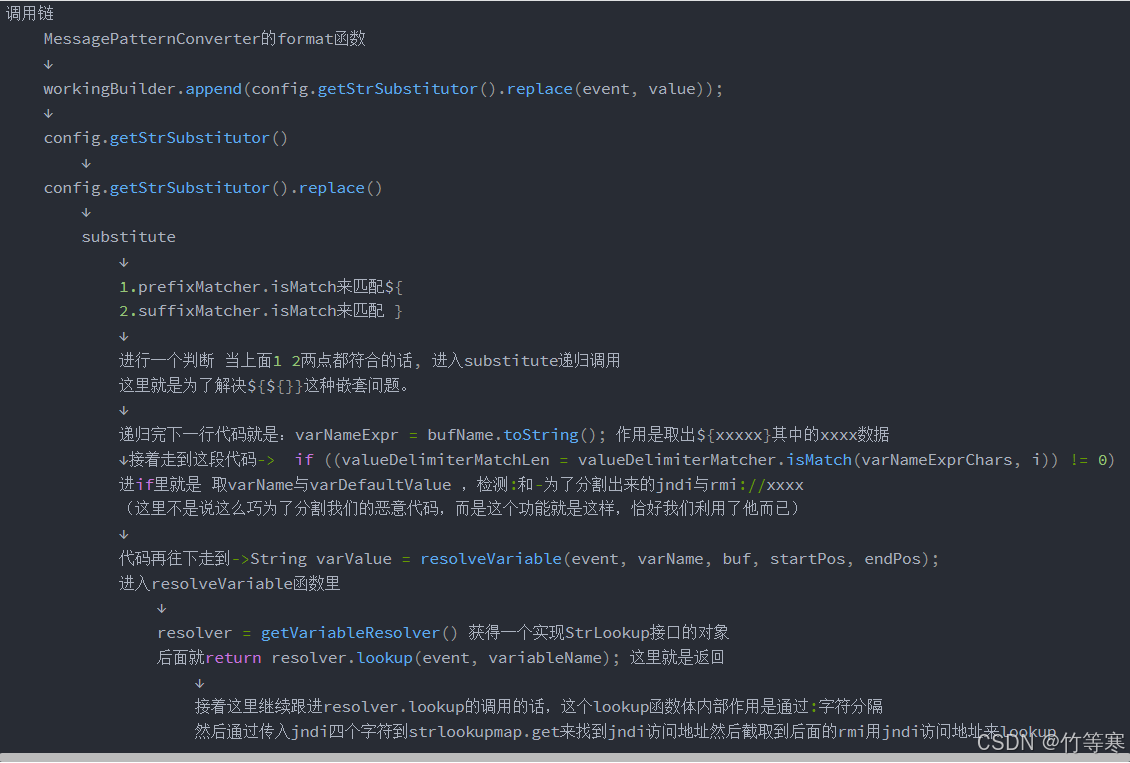Click the line starting with 进行一个判断
This screenshot has height=763, width=1130.
pyautogui.click(x=369, y=360)
